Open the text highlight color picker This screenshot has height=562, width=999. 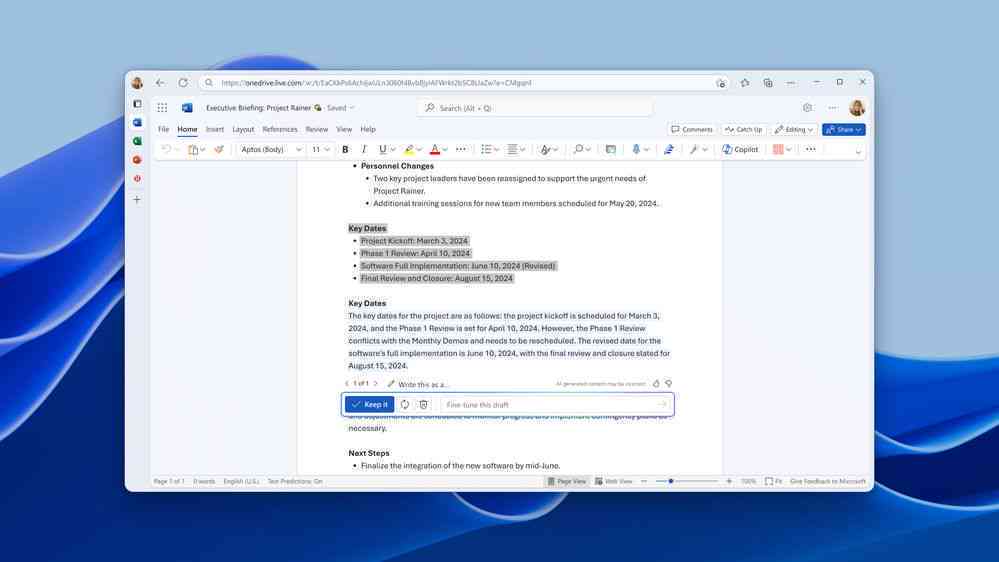(x=409, y=149)
